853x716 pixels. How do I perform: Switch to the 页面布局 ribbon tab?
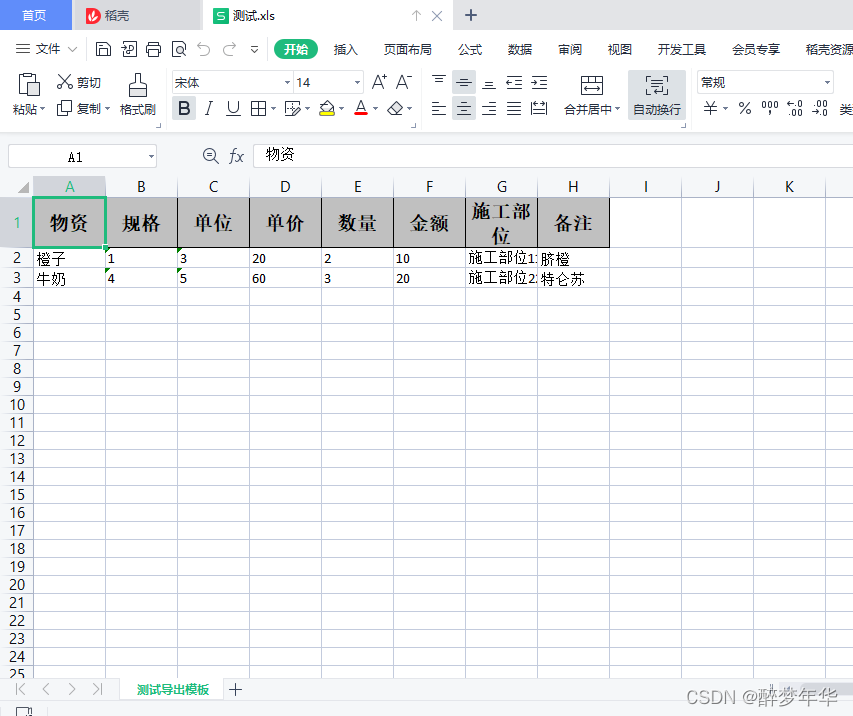pos(407,50)
